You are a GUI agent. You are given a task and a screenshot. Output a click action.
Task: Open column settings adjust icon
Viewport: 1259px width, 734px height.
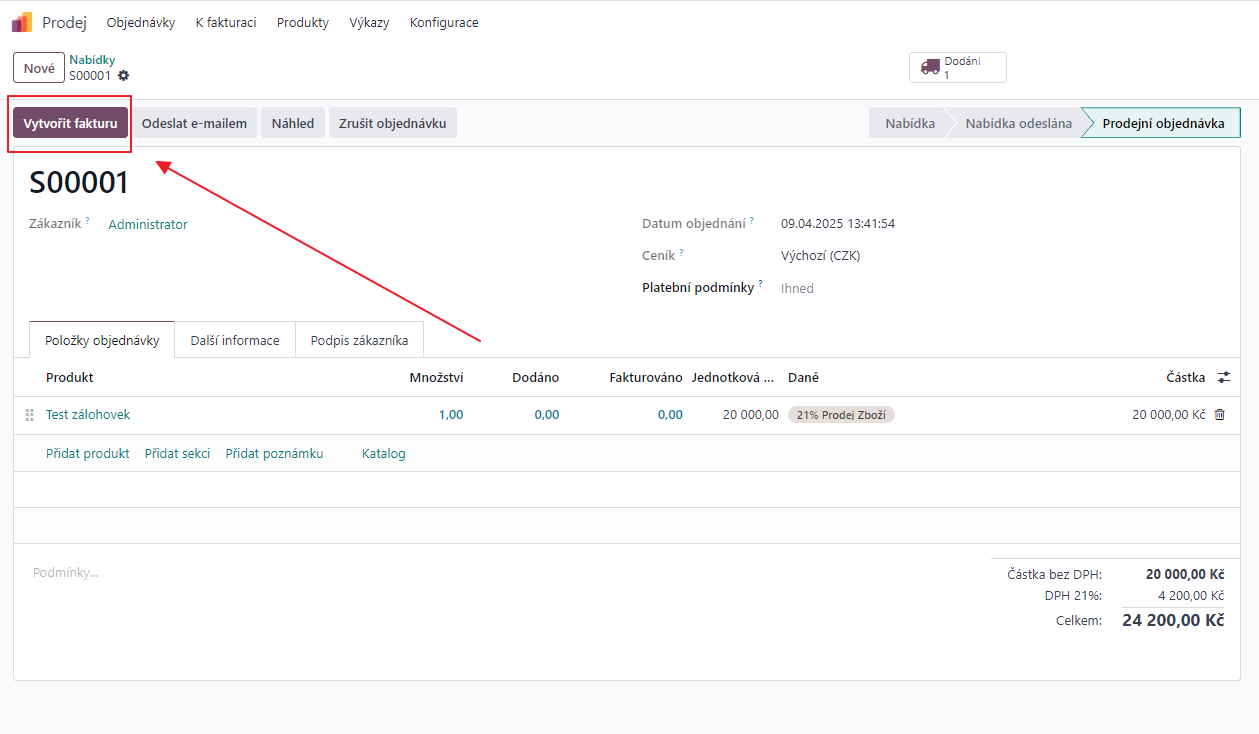pos(1224,378)
